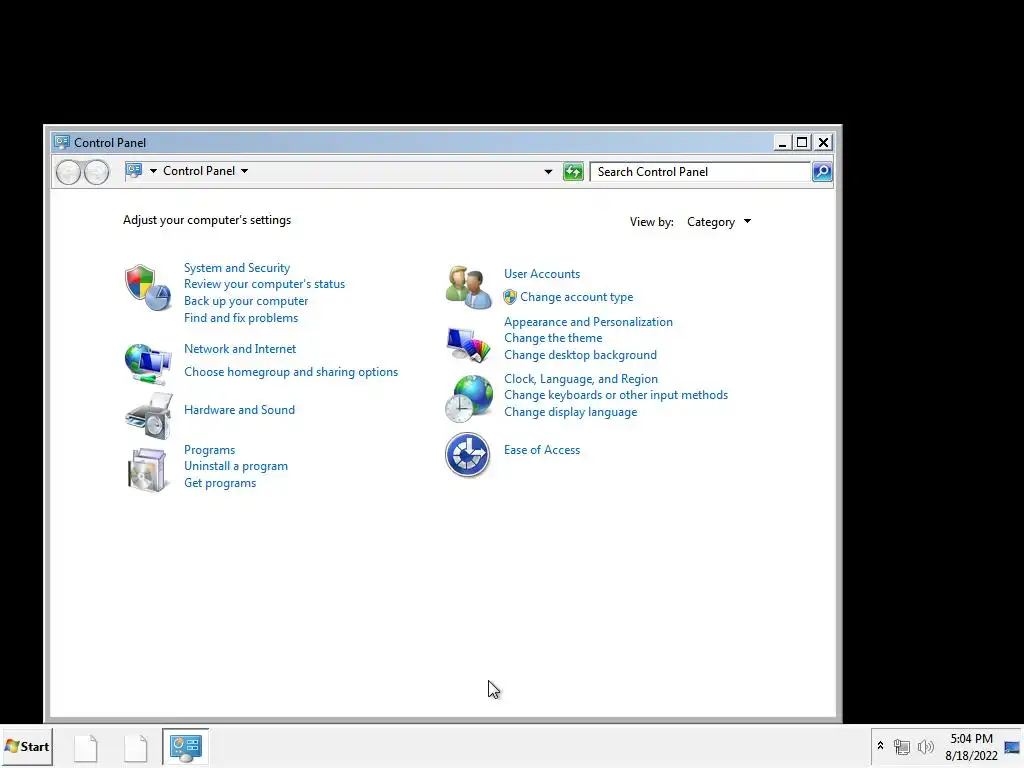
Task: Expand the View by Category dropdown
Action: tap(719, 222)
